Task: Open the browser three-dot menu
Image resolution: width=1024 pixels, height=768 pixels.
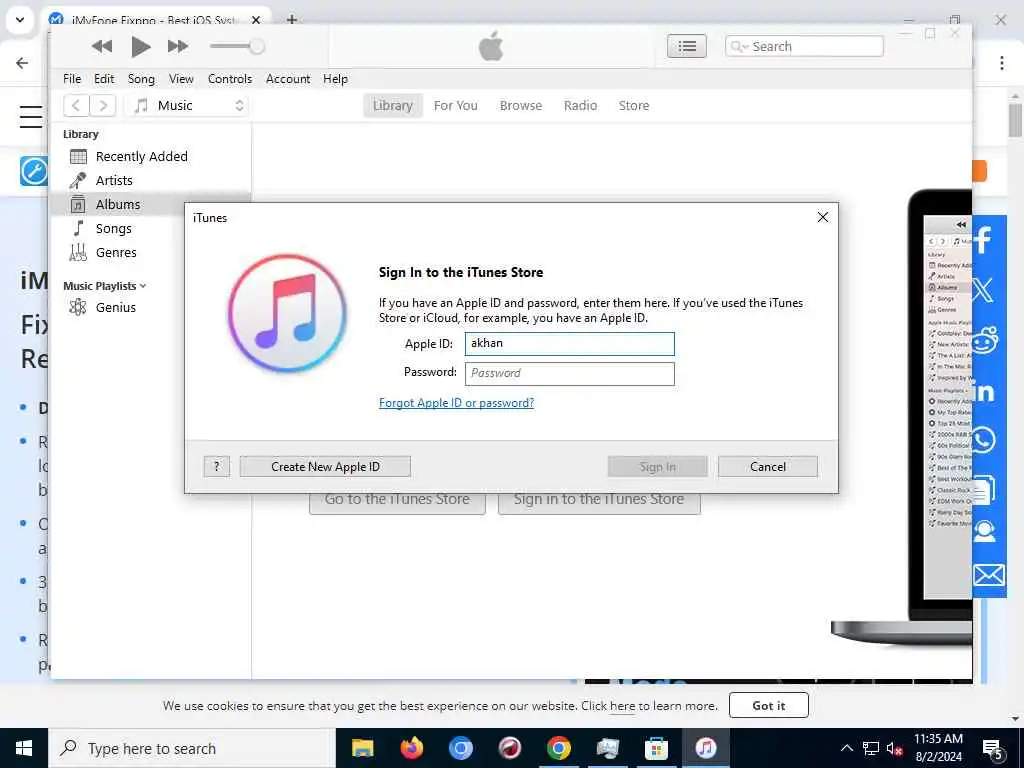Action: tap(1002, 63)
